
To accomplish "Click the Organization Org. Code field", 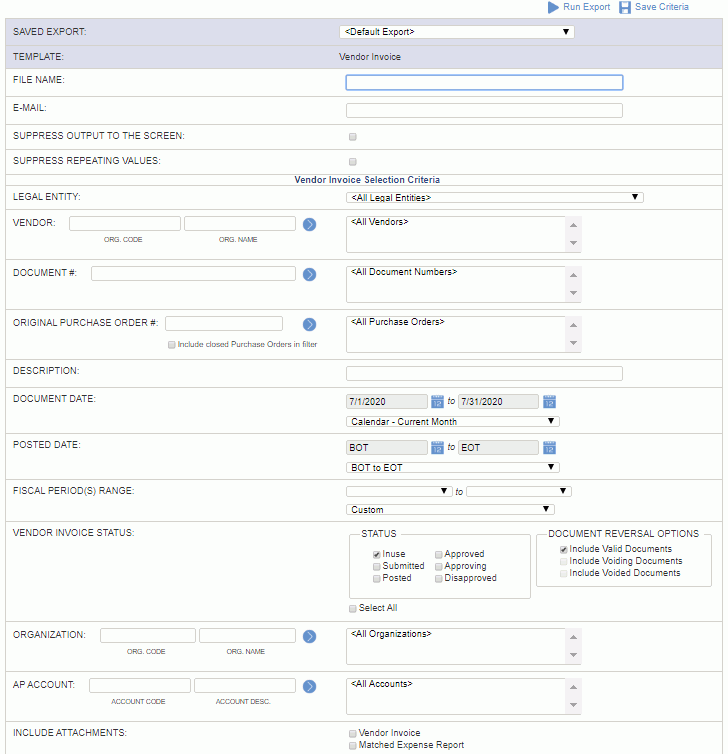I will pos(148,635).
